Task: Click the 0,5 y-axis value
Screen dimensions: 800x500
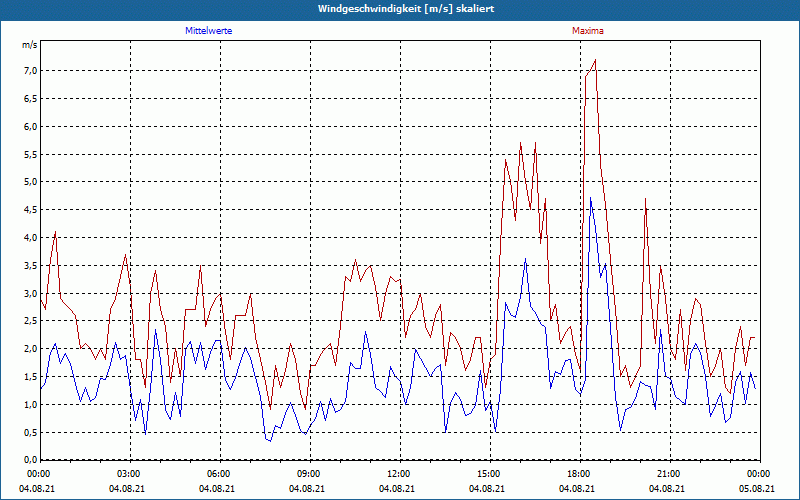Action: tap(30, 432)
